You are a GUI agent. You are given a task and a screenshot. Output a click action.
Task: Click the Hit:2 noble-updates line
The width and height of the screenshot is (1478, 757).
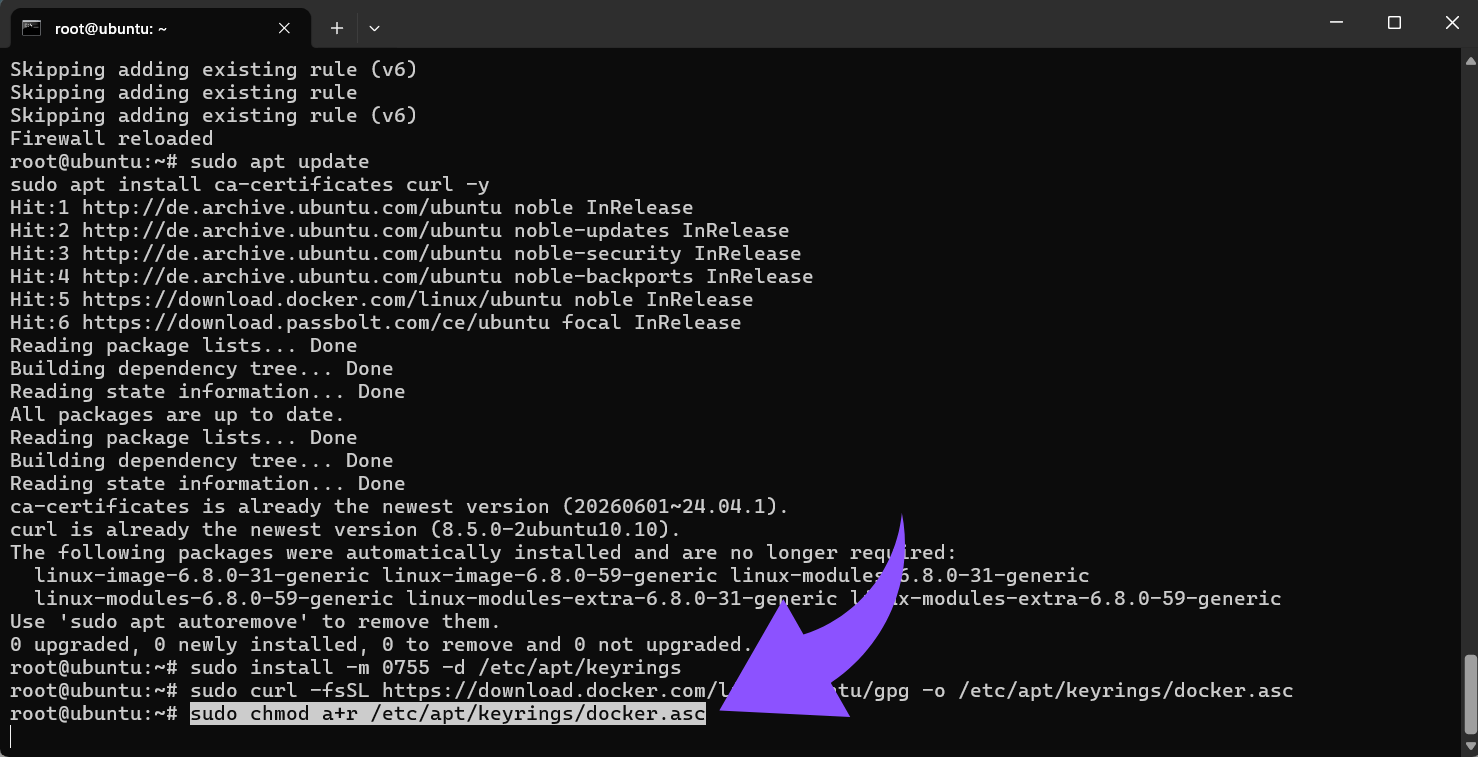[400, 230]
